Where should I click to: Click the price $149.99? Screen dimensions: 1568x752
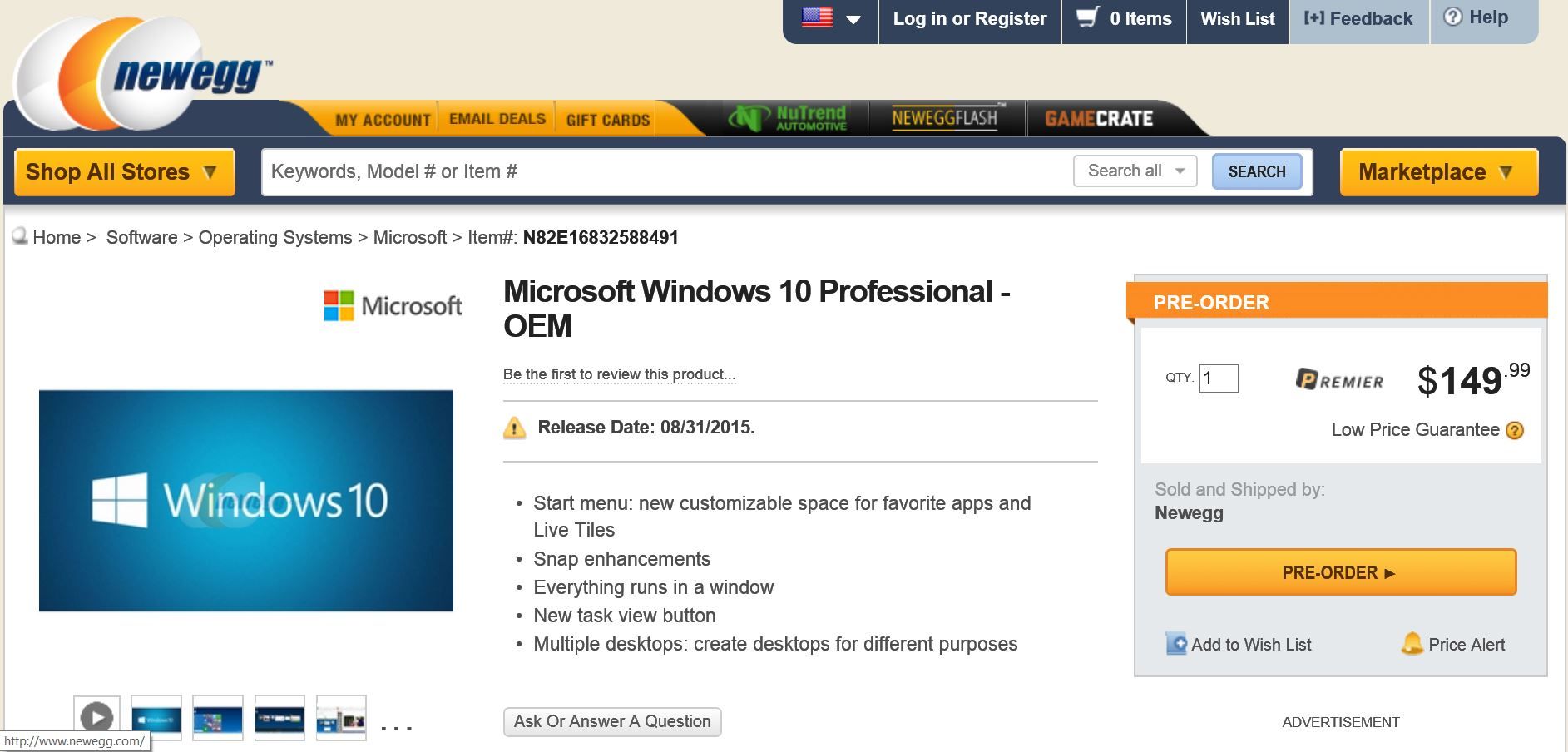coord(1473,379)
